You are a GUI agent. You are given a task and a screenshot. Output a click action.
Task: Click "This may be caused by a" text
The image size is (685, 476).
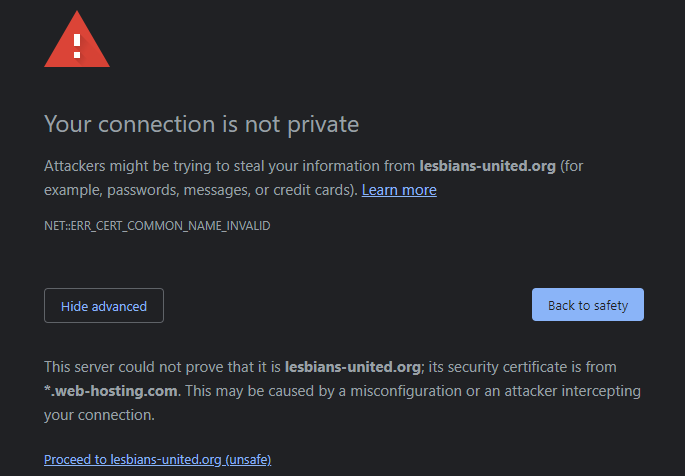266,391
